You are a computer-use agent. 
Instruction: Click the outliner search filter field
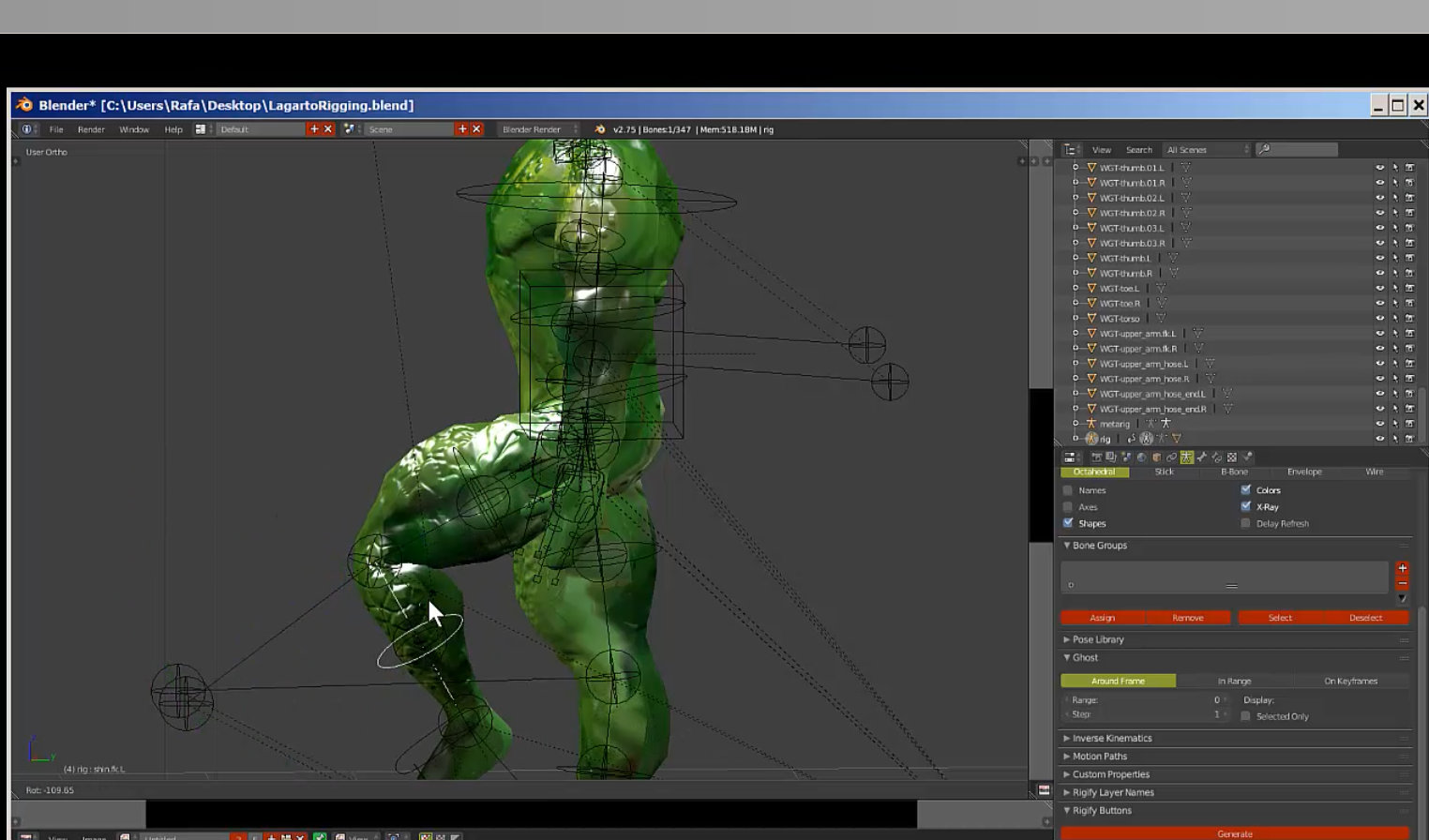[1298, 150]
